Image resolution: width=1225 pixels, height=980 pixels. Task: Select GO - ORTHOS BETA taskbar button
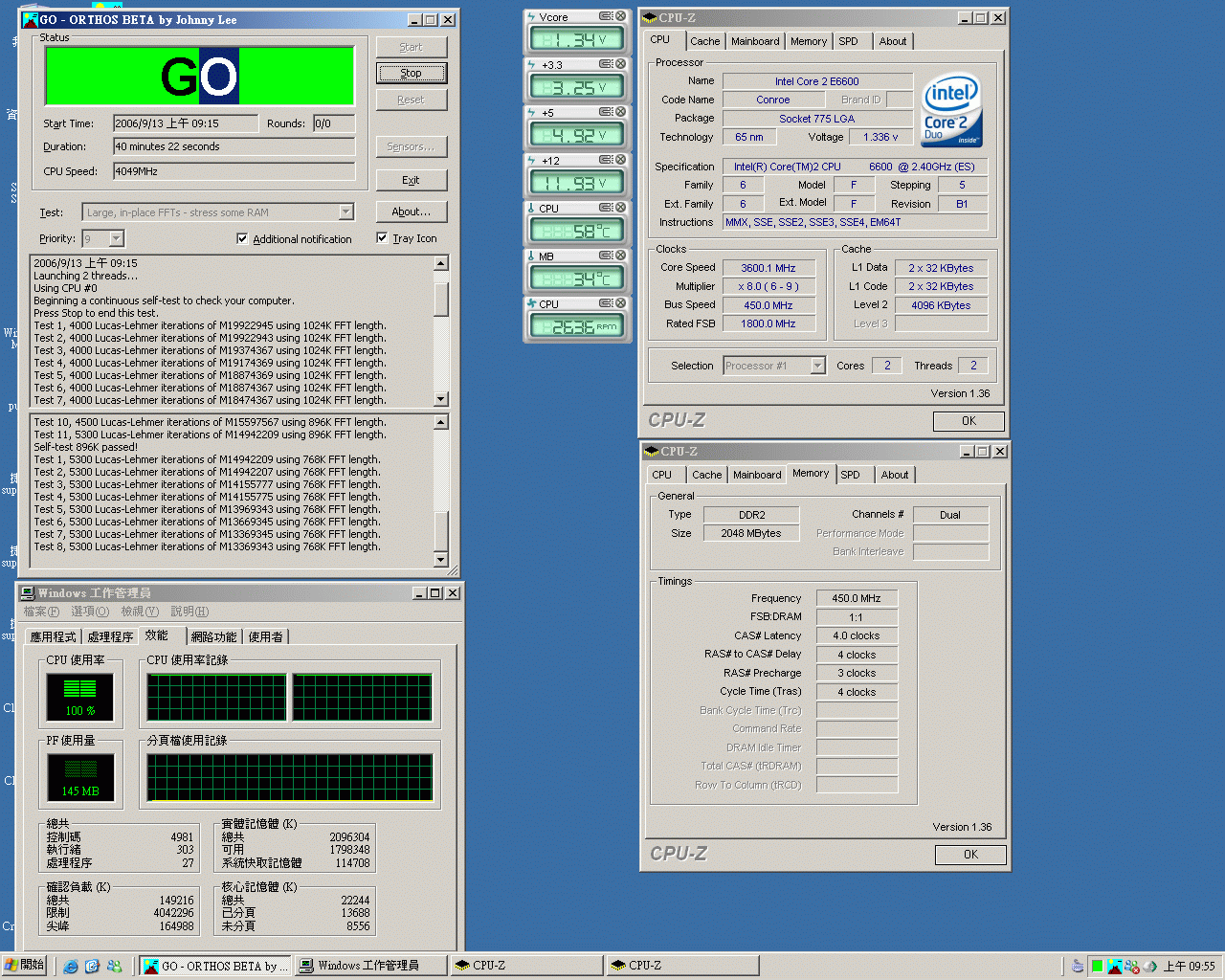(215, 966)
